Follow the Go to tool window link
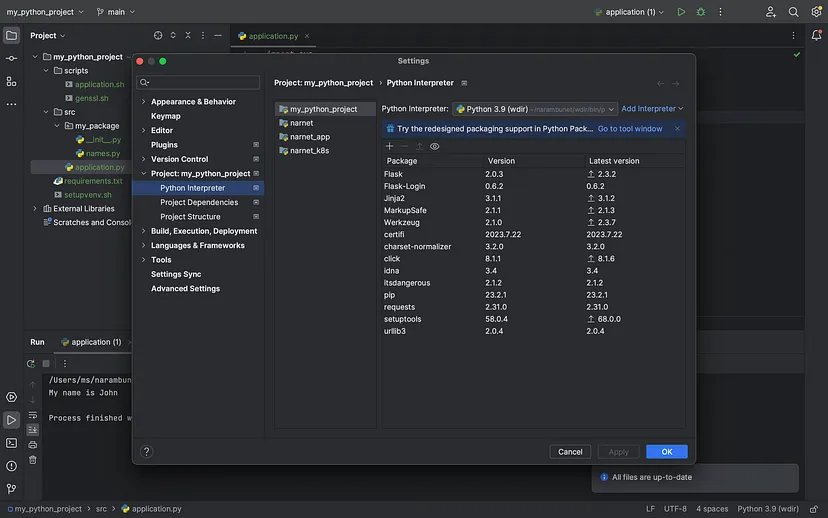 629,129
